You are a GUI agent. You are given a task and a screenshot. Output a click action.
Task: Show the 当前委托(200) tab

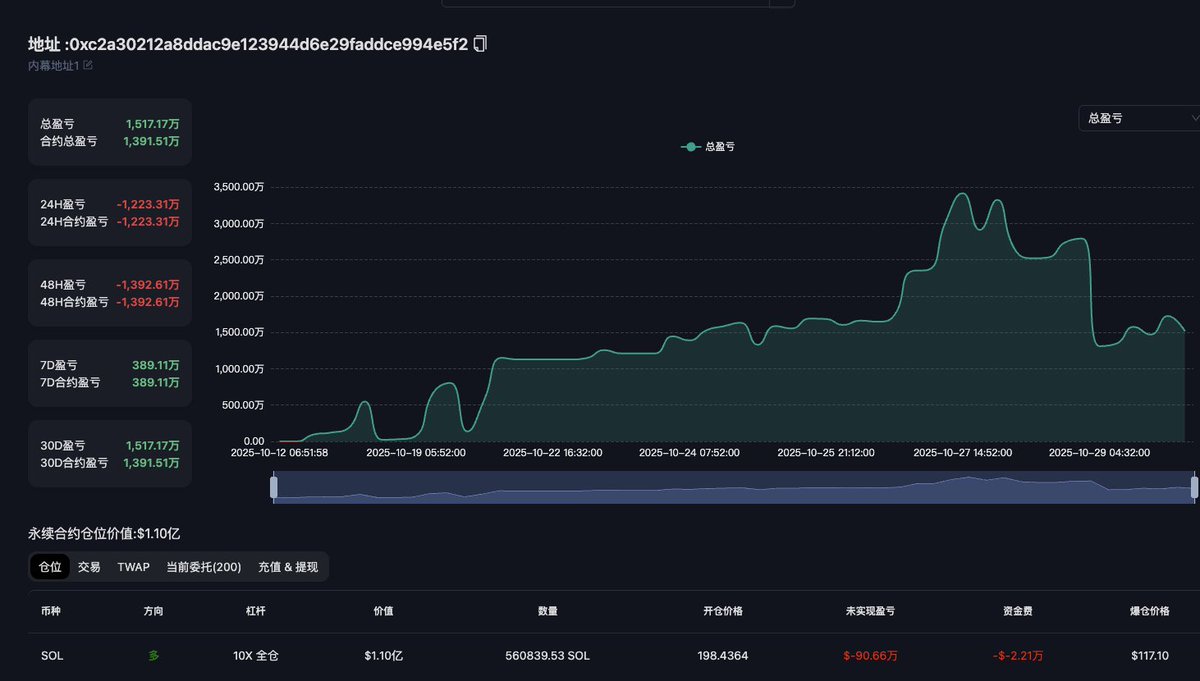(x=204, y=567)
